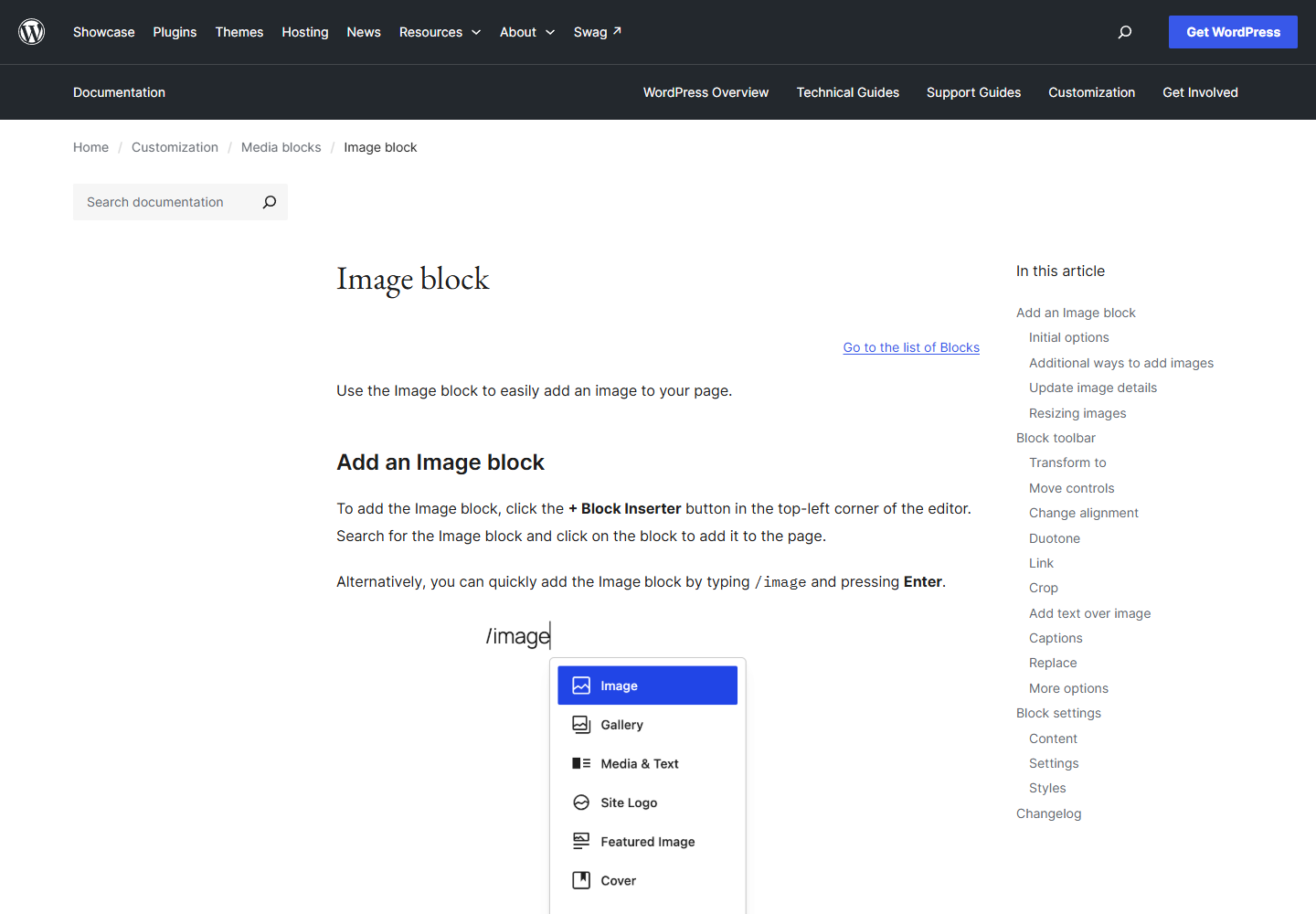The image size is (1316, 914).
Task: Go to Media blocks breadcrumb
Action: pyautogui.click(x=281, y=147)
